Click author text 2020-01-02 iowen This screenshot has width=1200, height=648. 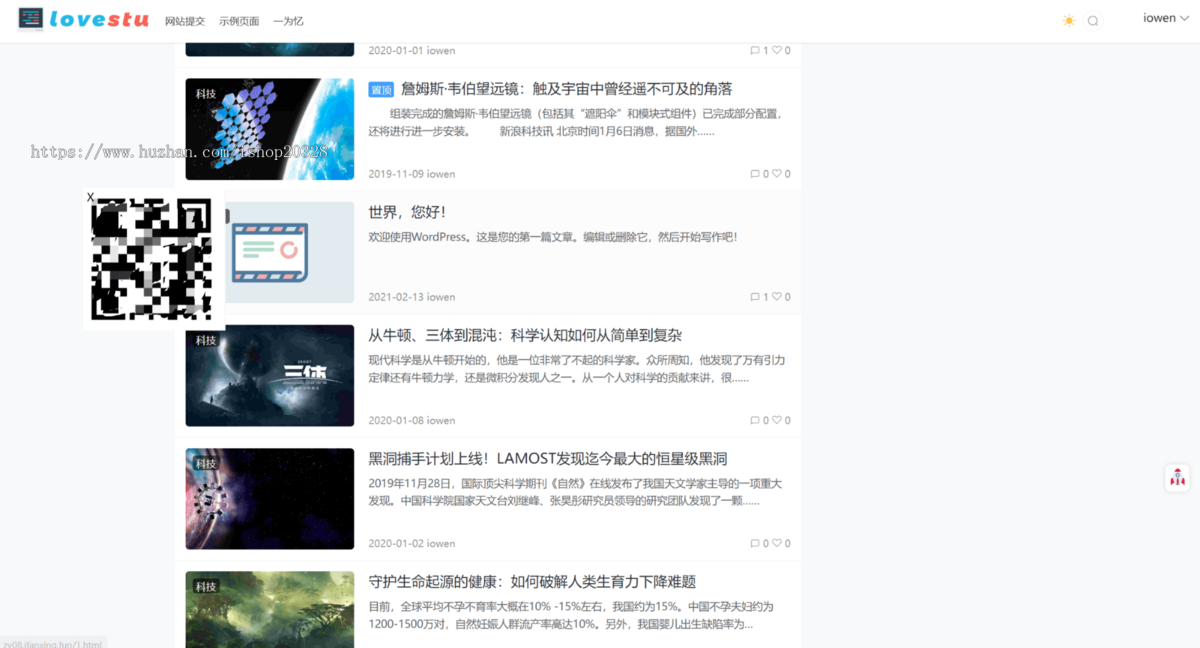click(412, 544)
